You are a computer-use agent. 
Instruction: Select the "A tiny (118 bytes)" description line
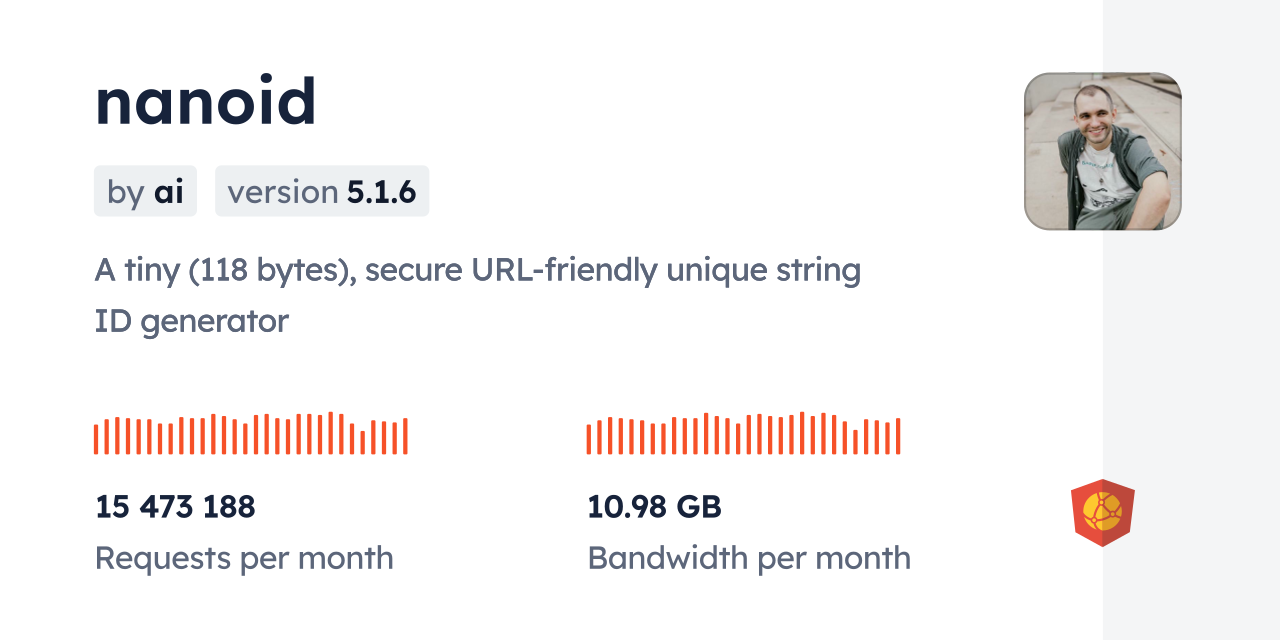[477, 270]
